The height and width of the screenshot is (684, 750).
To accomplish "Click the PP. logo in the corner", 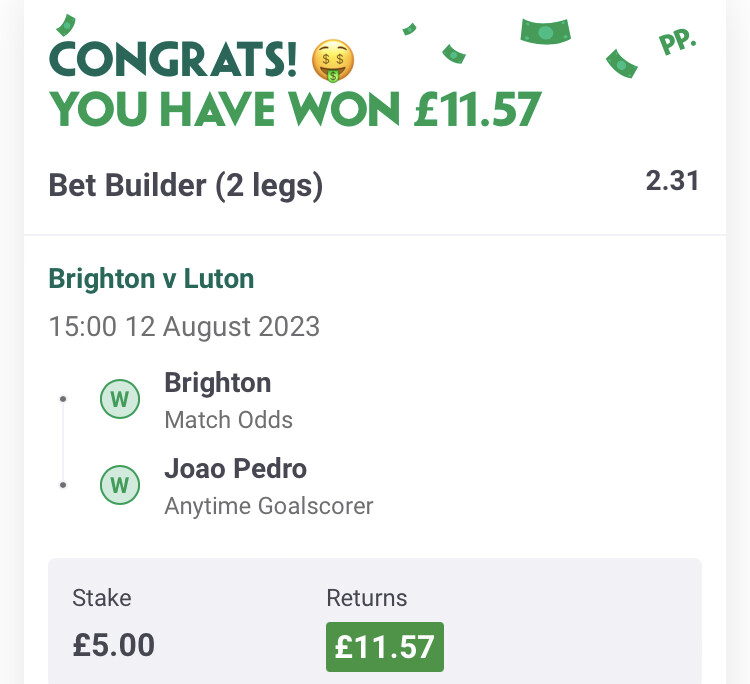I will pyautogui.click(x=677, y=41).
